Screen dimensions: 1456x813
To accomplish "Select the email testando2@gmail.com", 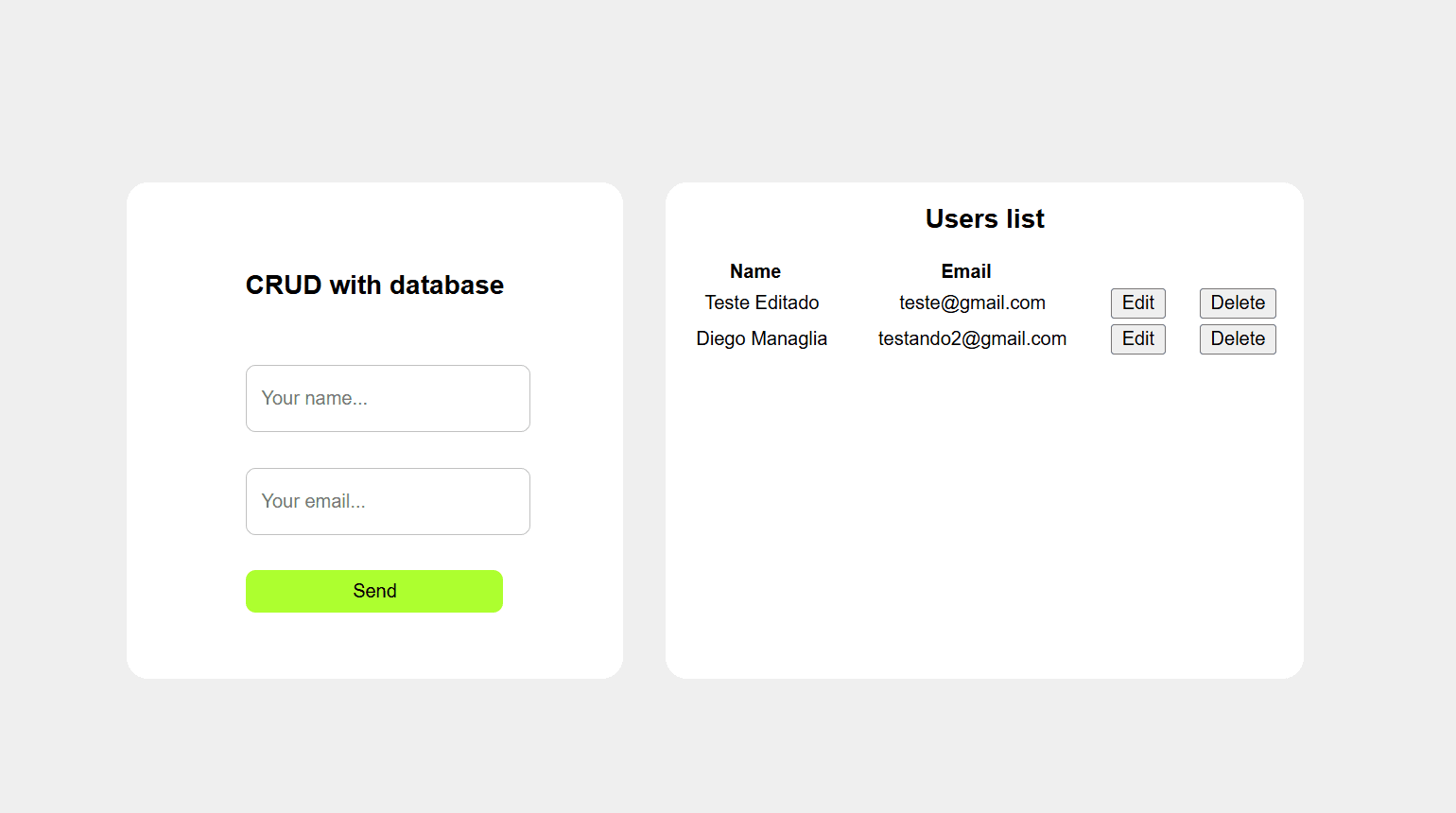I will tap(972, 338).
